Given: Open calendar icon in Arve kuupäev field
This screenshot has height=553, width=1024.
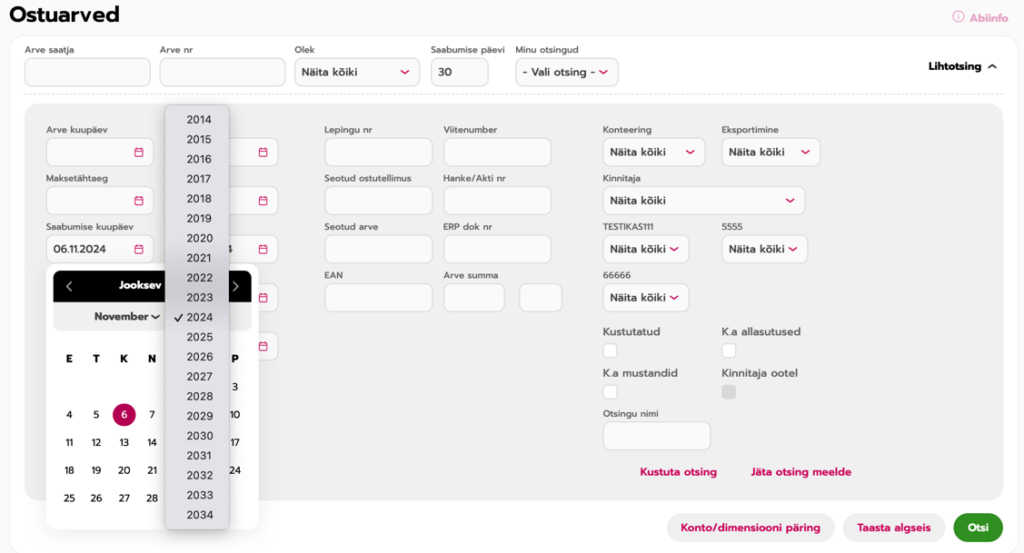Looking at the screenshot, I should pyautogui.click(x=139, y=152).
